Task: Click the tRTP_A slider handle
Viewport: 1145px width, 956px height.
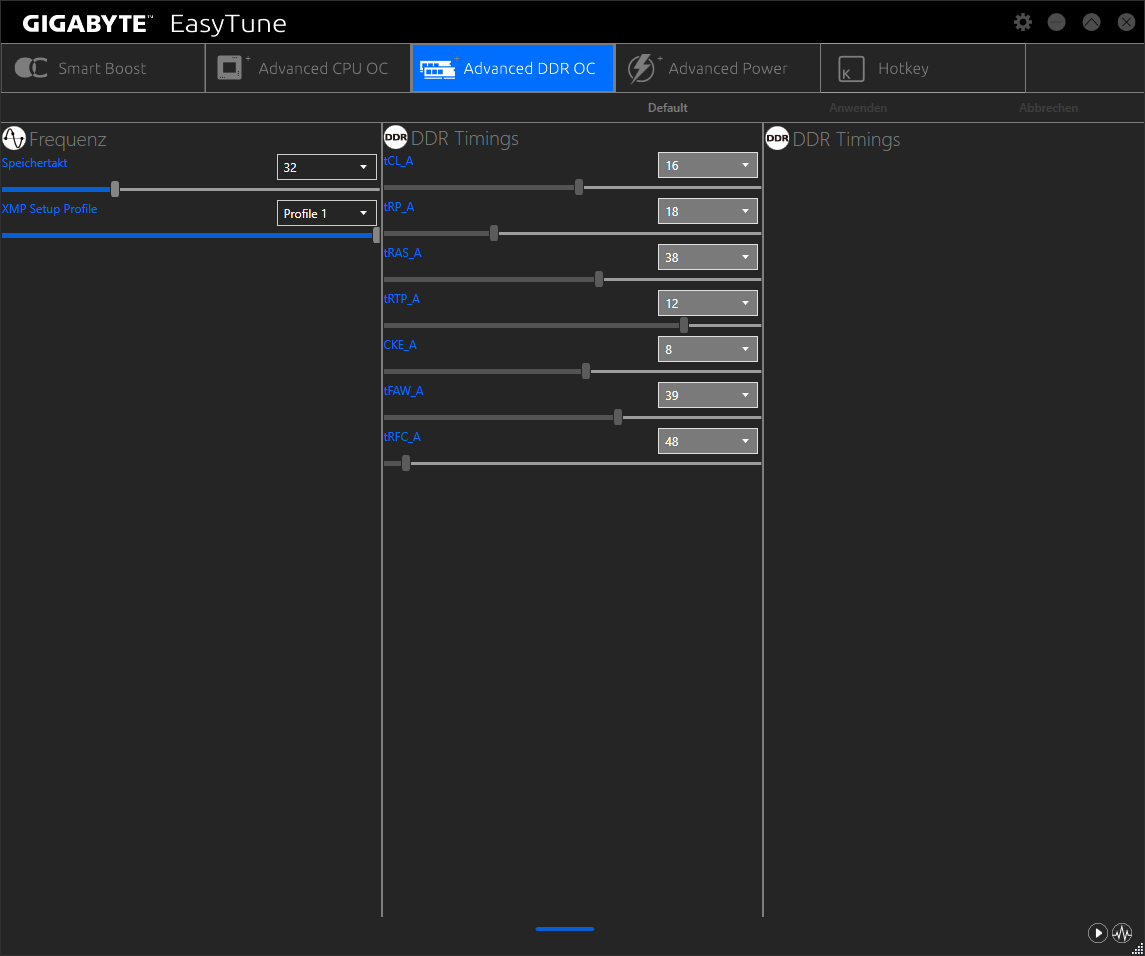Action: 683,325
